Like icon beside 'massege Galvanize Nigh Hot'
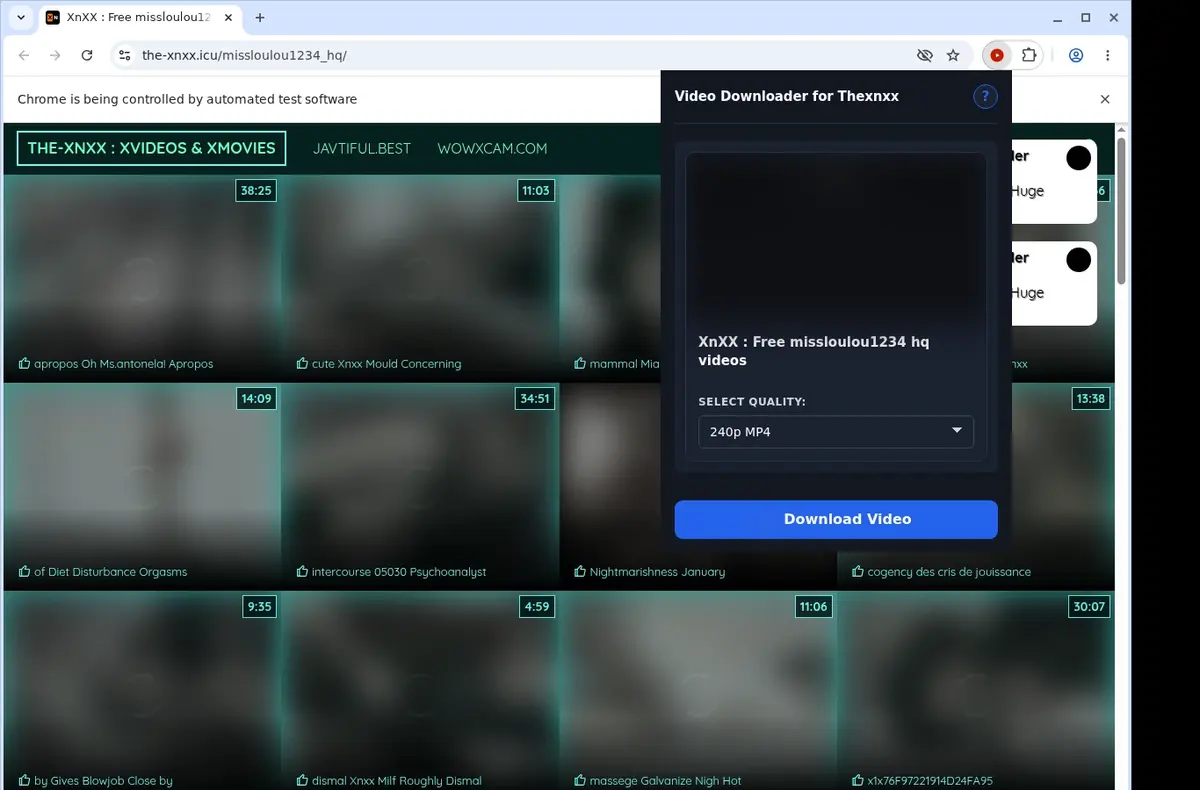The image size is (1200, 790). [580, 780]
